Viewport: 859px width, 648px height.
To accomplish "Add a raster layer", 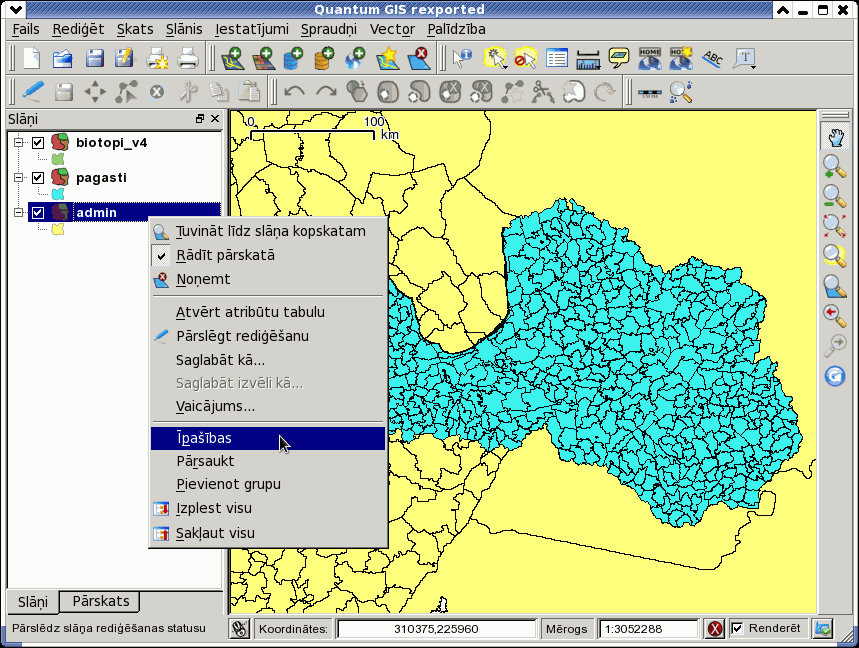I will pyautogui.click(x=263, y=58).
